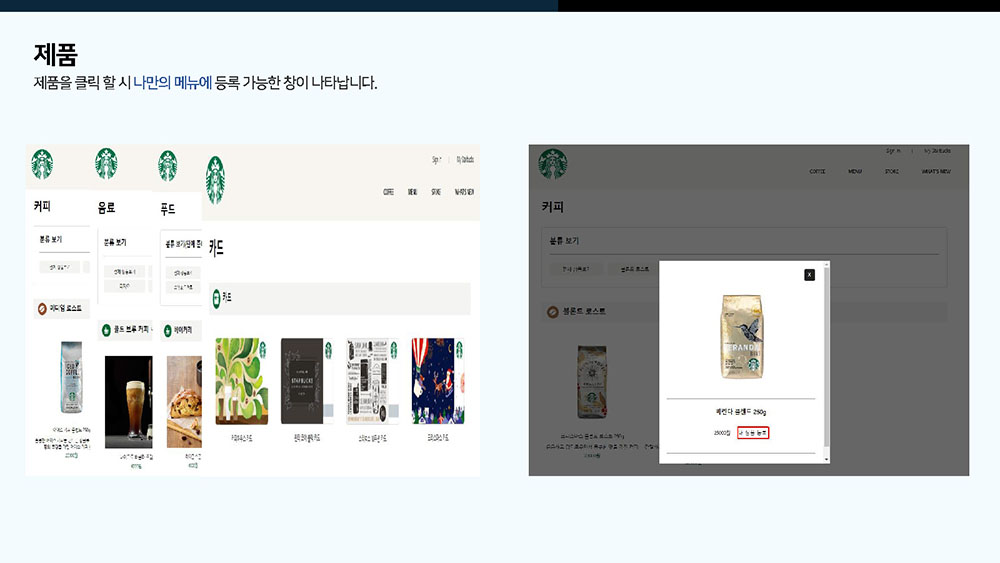Screen dimensions: 1000x563
Task: Click the My Starbucks link on the dimmed page
Action: point(938,151)
